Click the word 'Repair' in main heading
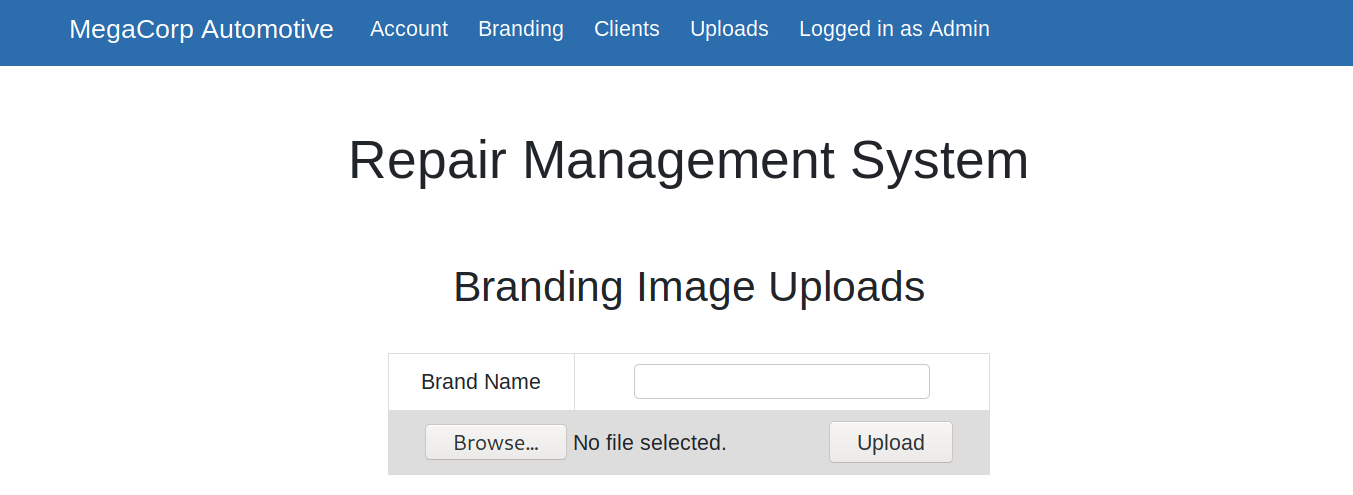The image size is (1353, 495). 427,160
